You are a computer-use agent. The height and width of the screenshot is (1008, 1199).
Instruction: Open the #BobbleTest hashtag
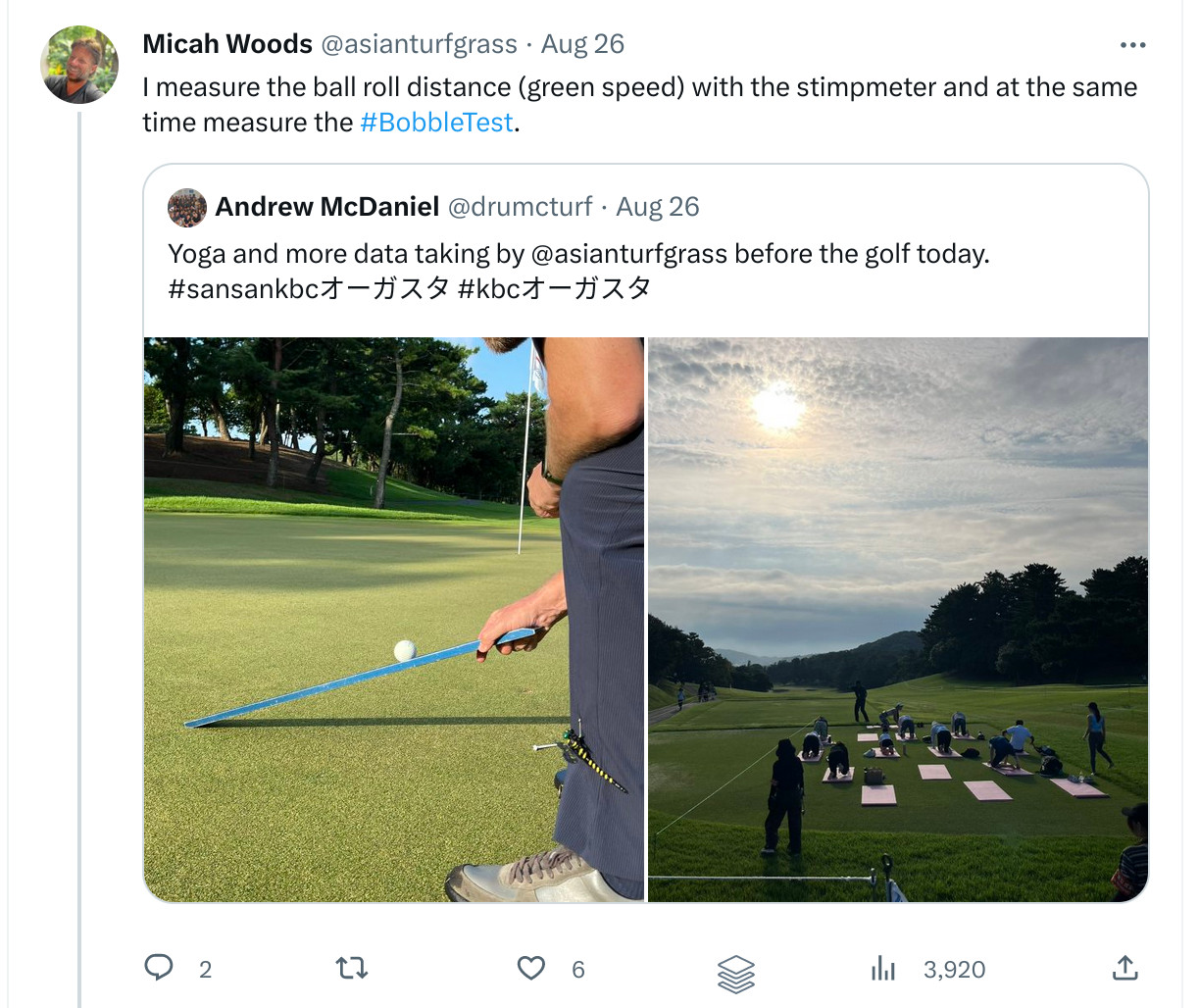pyautogui.click(x=435, y=122)
